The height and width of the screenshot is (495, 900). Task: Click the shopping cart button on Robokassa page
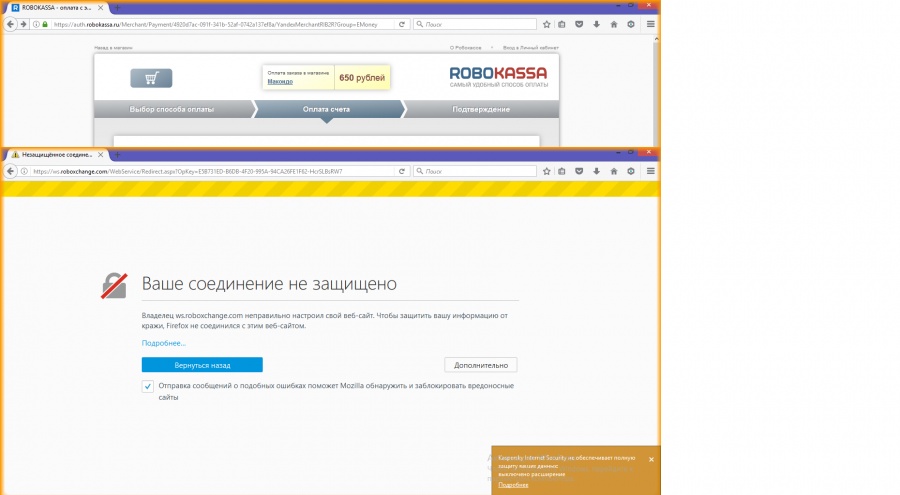point(151,78)
